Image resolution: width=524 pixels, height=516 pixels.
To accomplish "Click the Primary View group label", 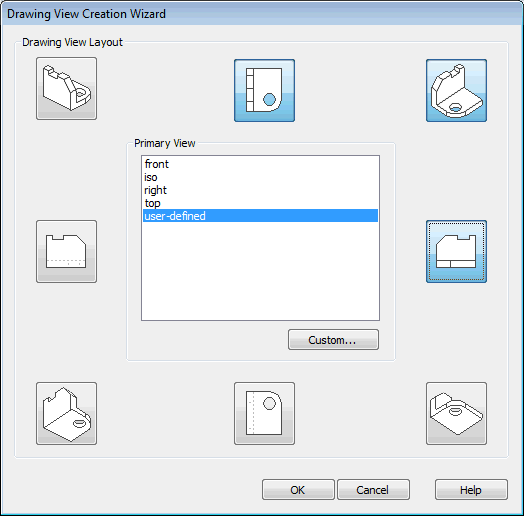I will point(165,143).
